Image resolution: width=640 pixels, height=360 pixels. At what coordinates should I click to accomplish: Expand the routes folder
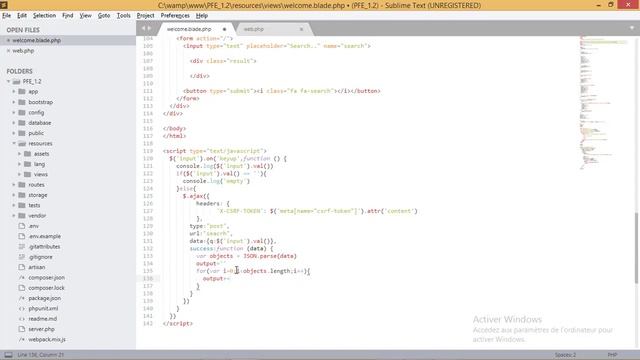[x=13, y=184]
